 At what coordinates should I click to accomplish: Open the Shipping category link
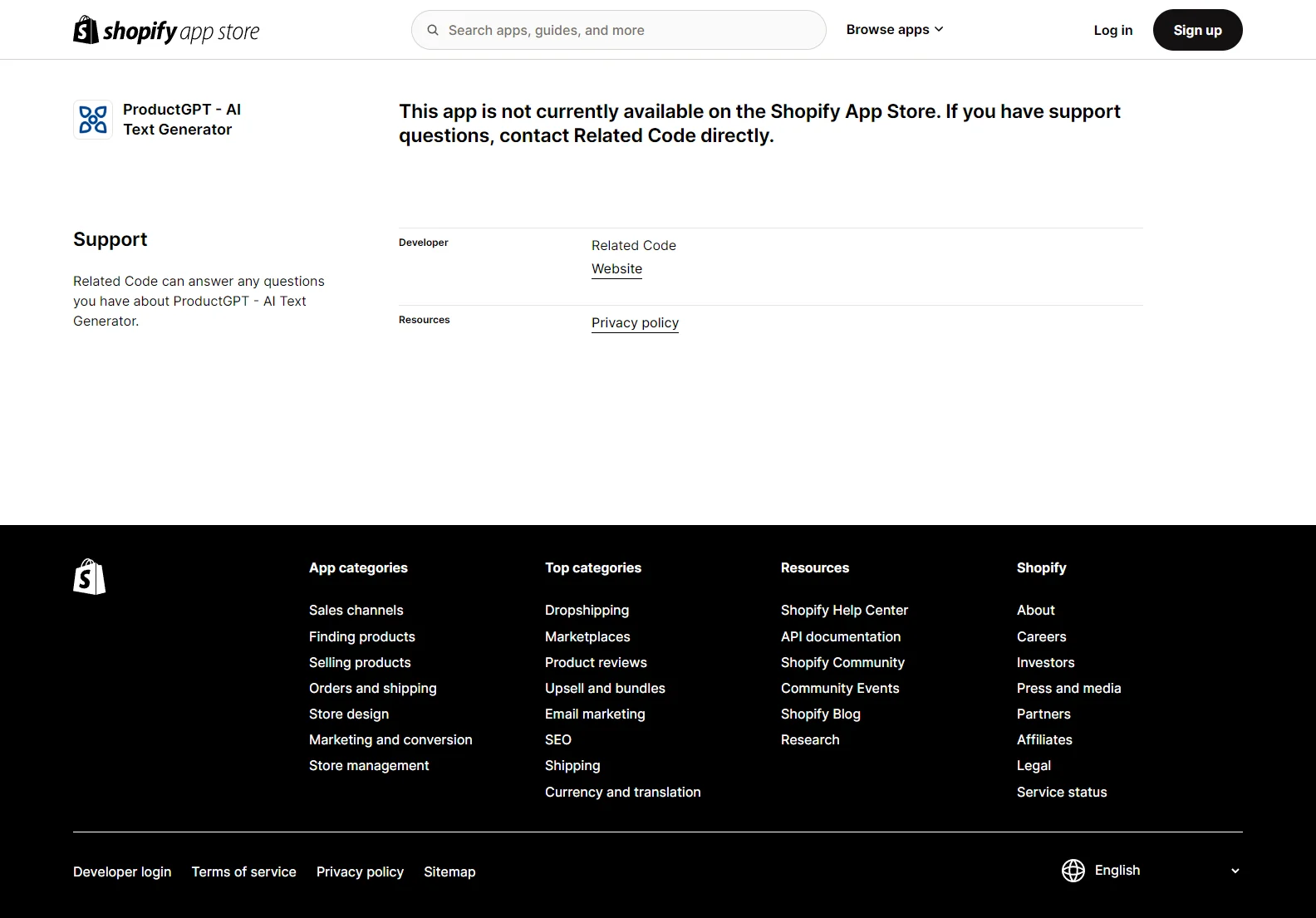tap(572, 766)
